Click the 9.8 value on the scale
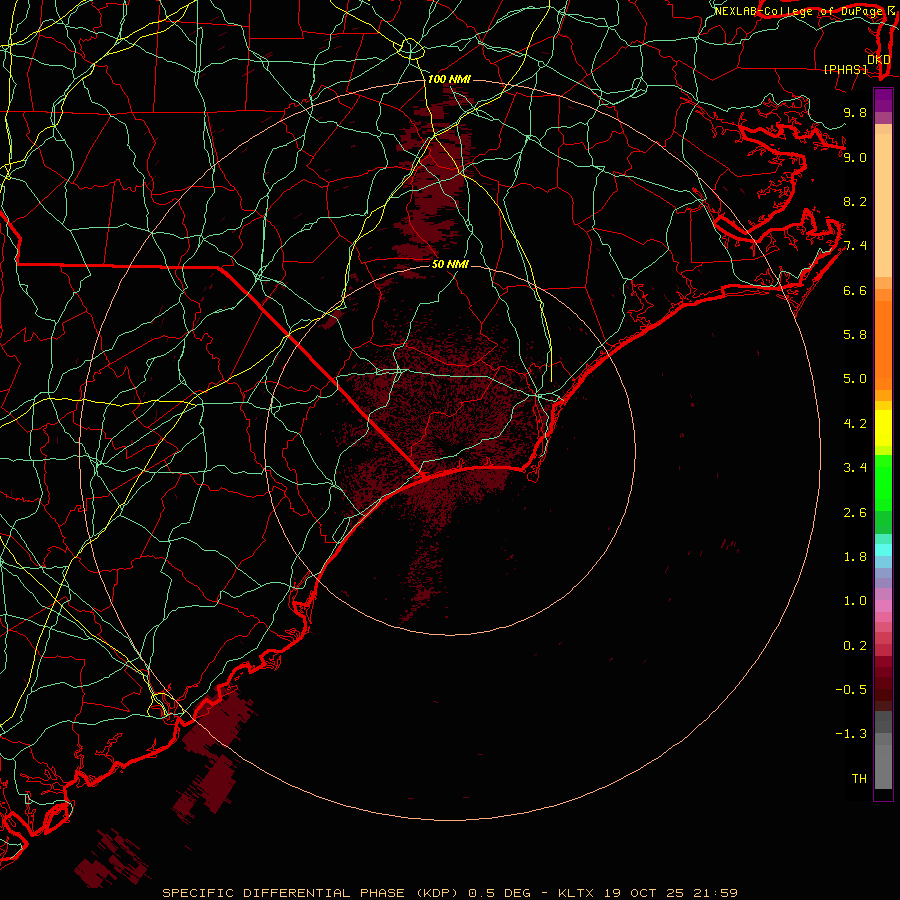Viewport: 900px width, 900px height. pos(855,112)
